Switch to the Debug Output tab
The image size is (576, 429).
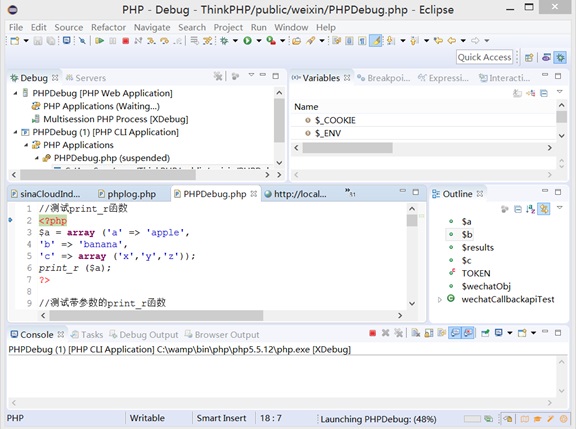point(144,335)
